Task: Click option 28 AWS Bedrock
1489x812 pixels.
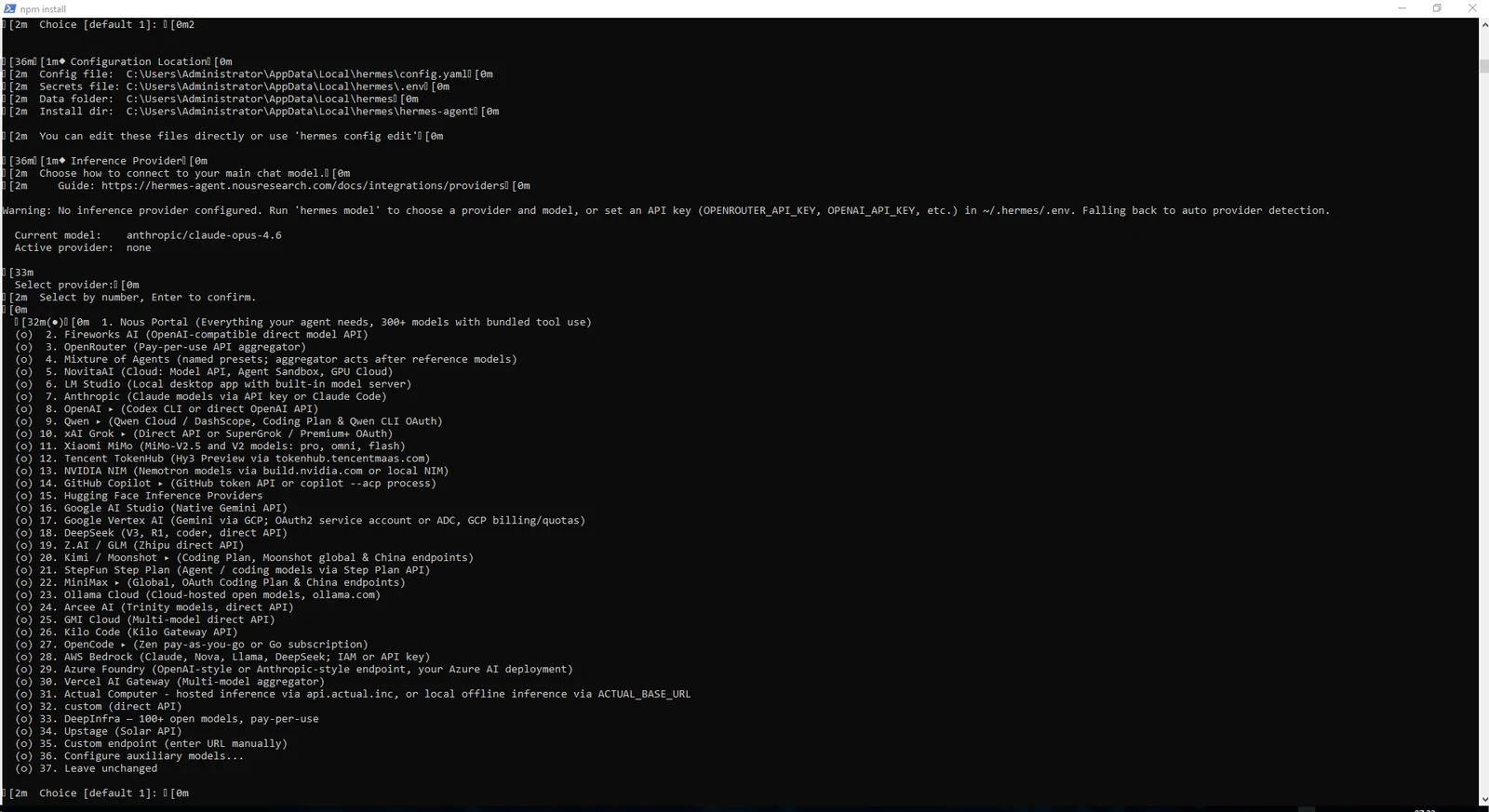Action: [x=222, y=657]
